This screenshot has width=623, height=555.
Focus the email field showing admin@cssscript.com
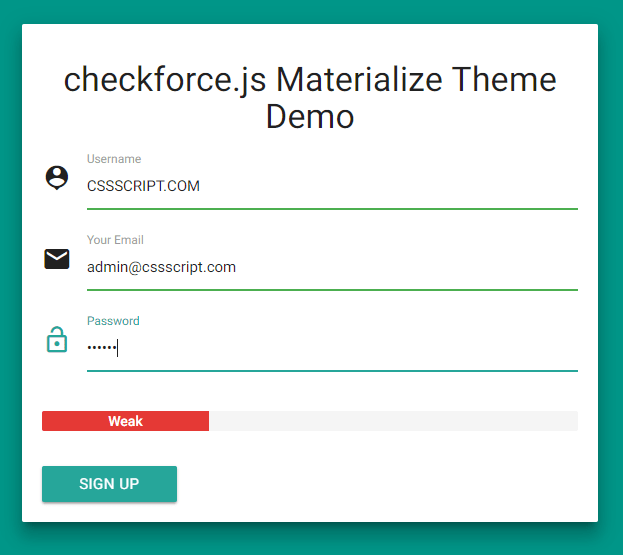point(332,267)
